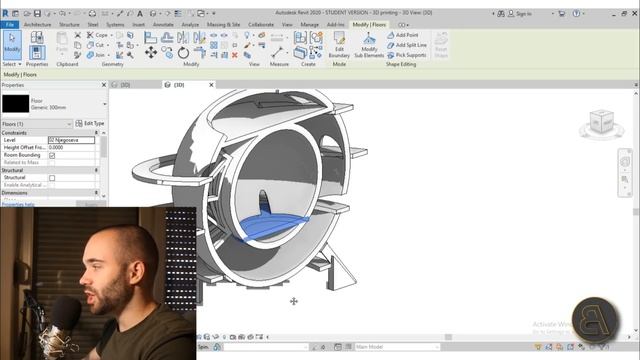
Task: Click Add Split Line tool
Action: click(x=407, y=45)
